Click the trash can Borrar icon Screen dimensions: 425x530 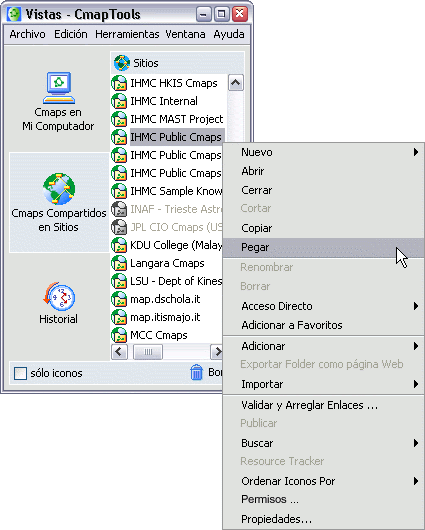click(196, 372)
